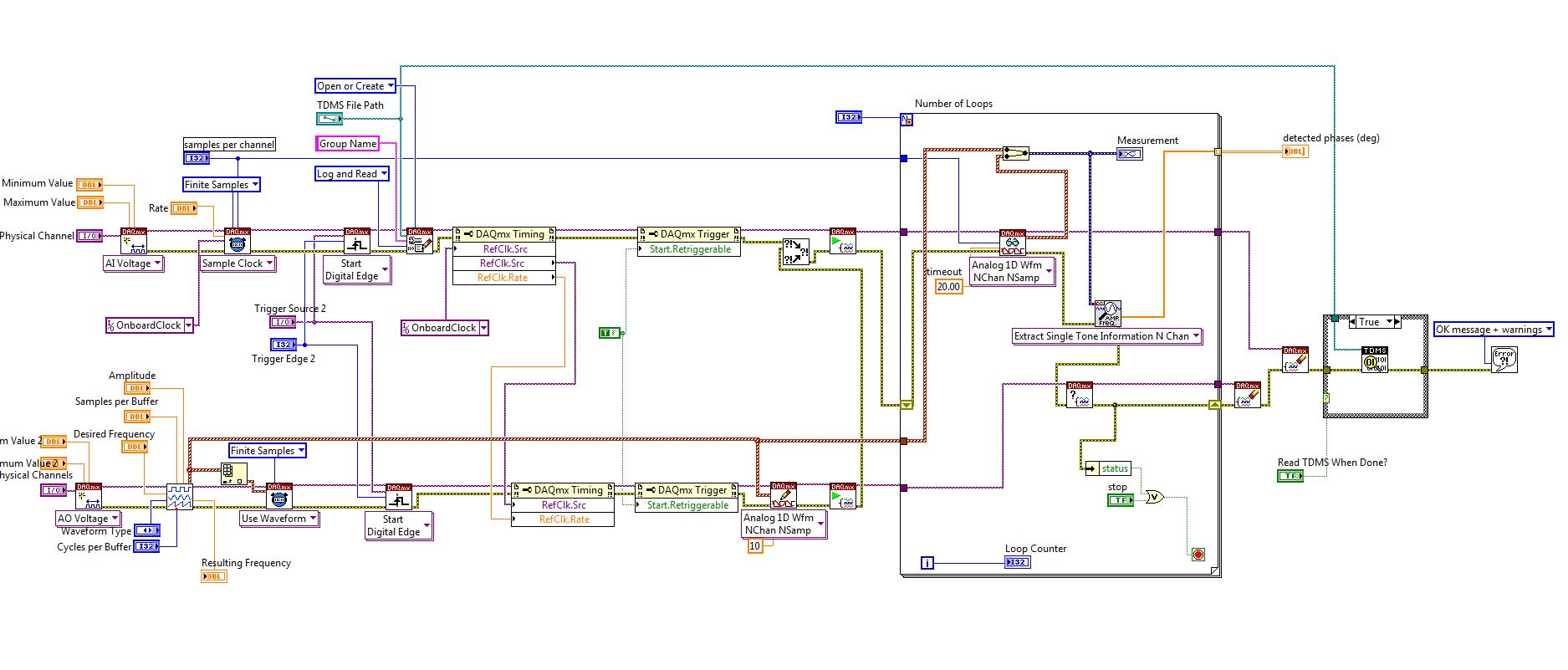The height and width of the screenshot is (670, 1568).
Task: Click the Simple Error Handler icon
Action: (x=1504, y=360)
